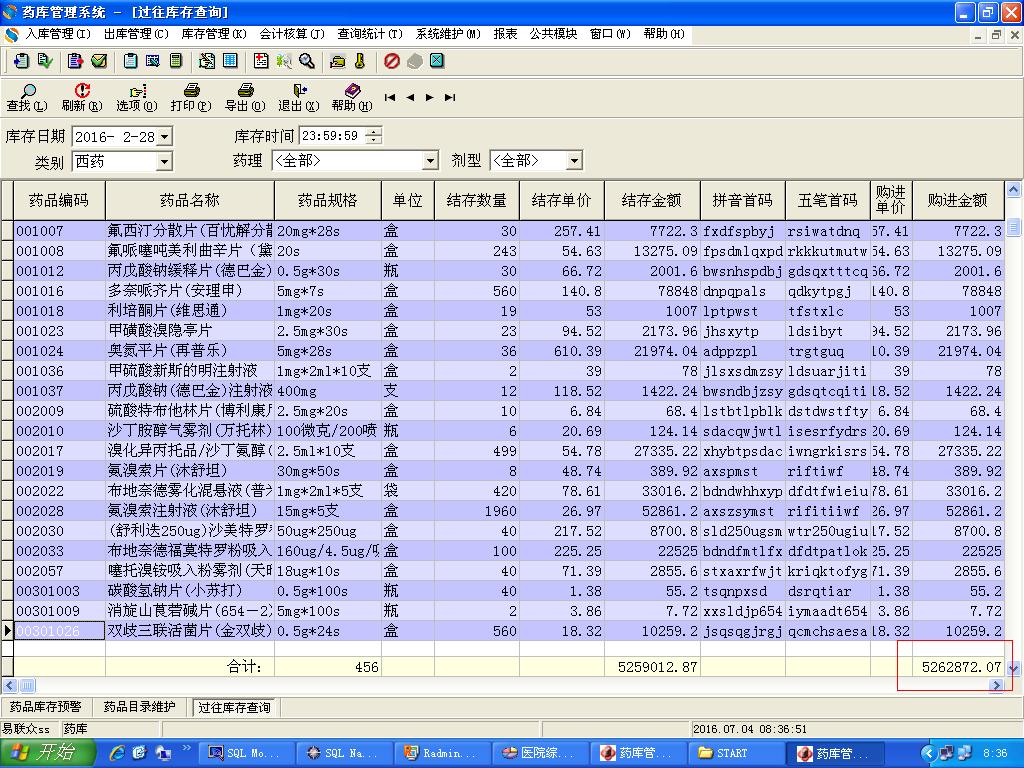Open 报表 menu
This screenshot has width=1024, height=768.
coord(505,34)
